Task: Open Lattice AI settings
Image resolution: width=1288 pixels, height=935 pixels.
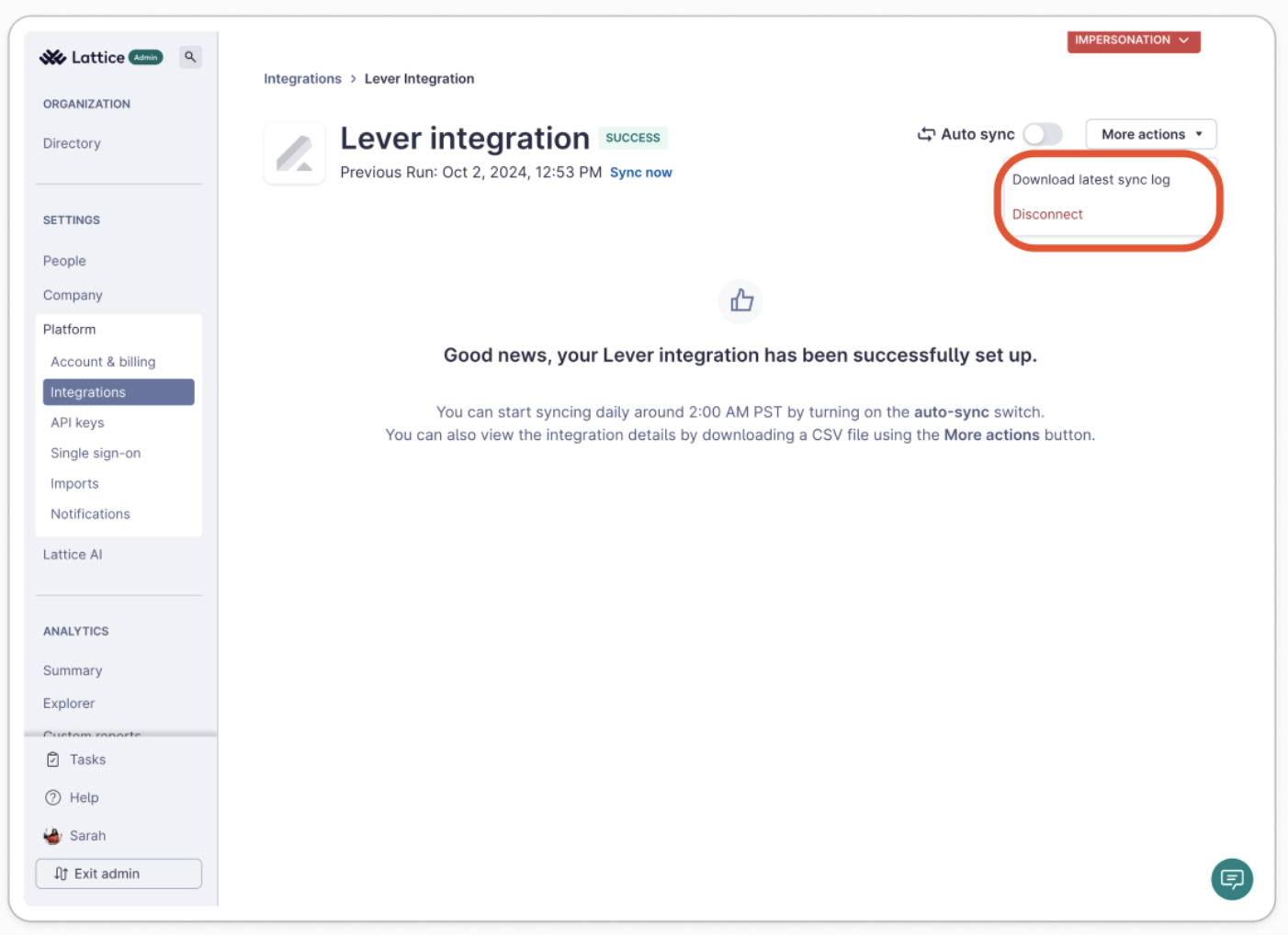Action: 73,554
